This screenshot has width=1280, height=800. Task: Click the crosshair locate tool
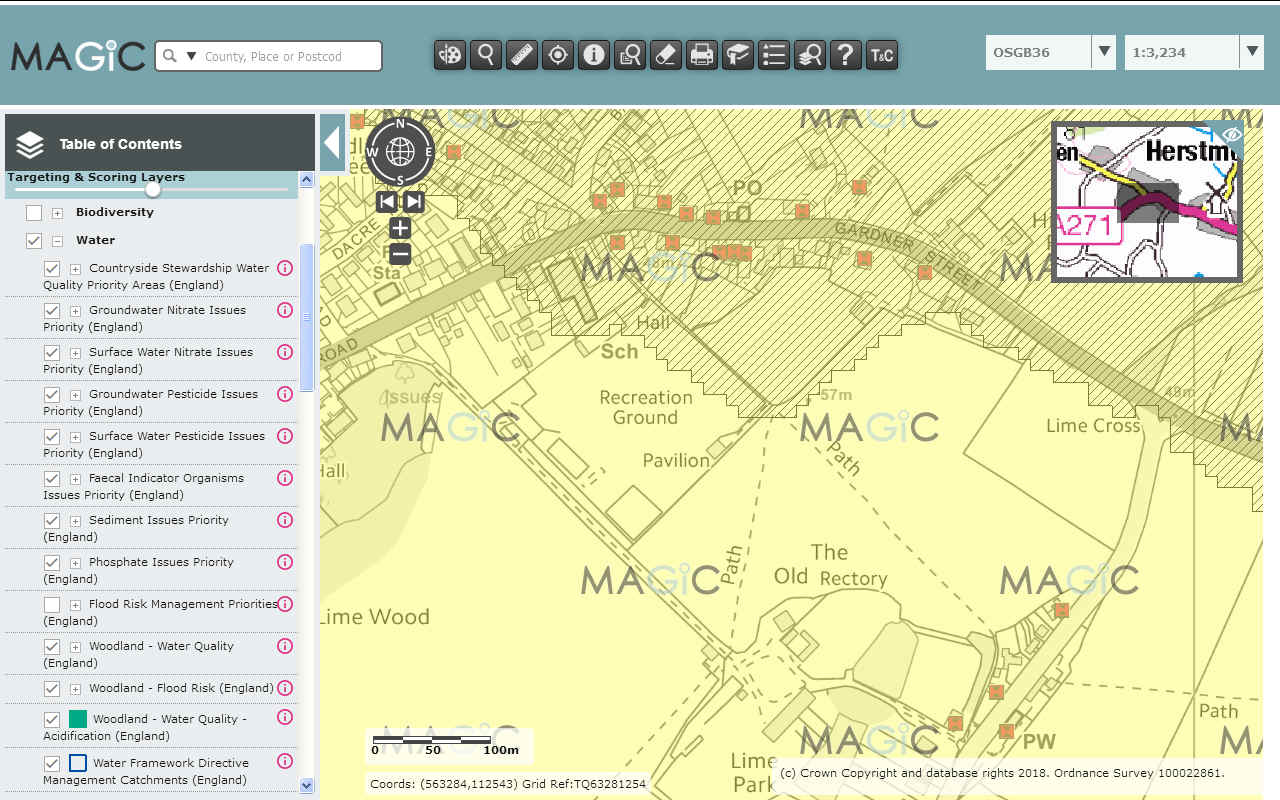(558, 55)
